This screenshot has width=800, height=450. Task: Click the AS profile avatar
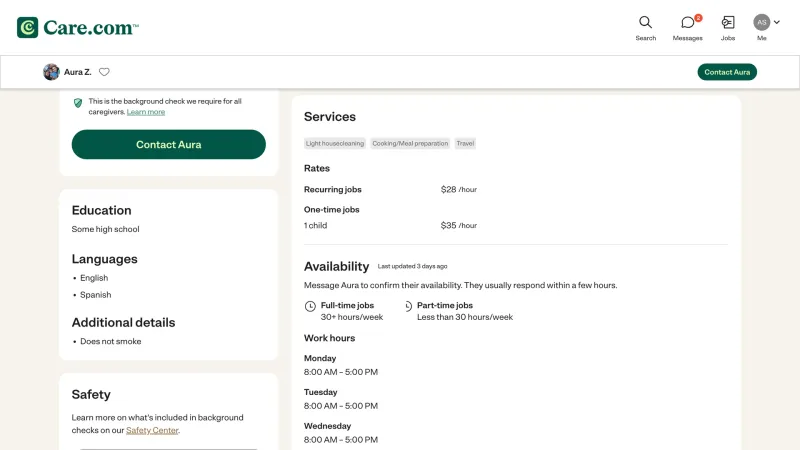coord(761,22)
